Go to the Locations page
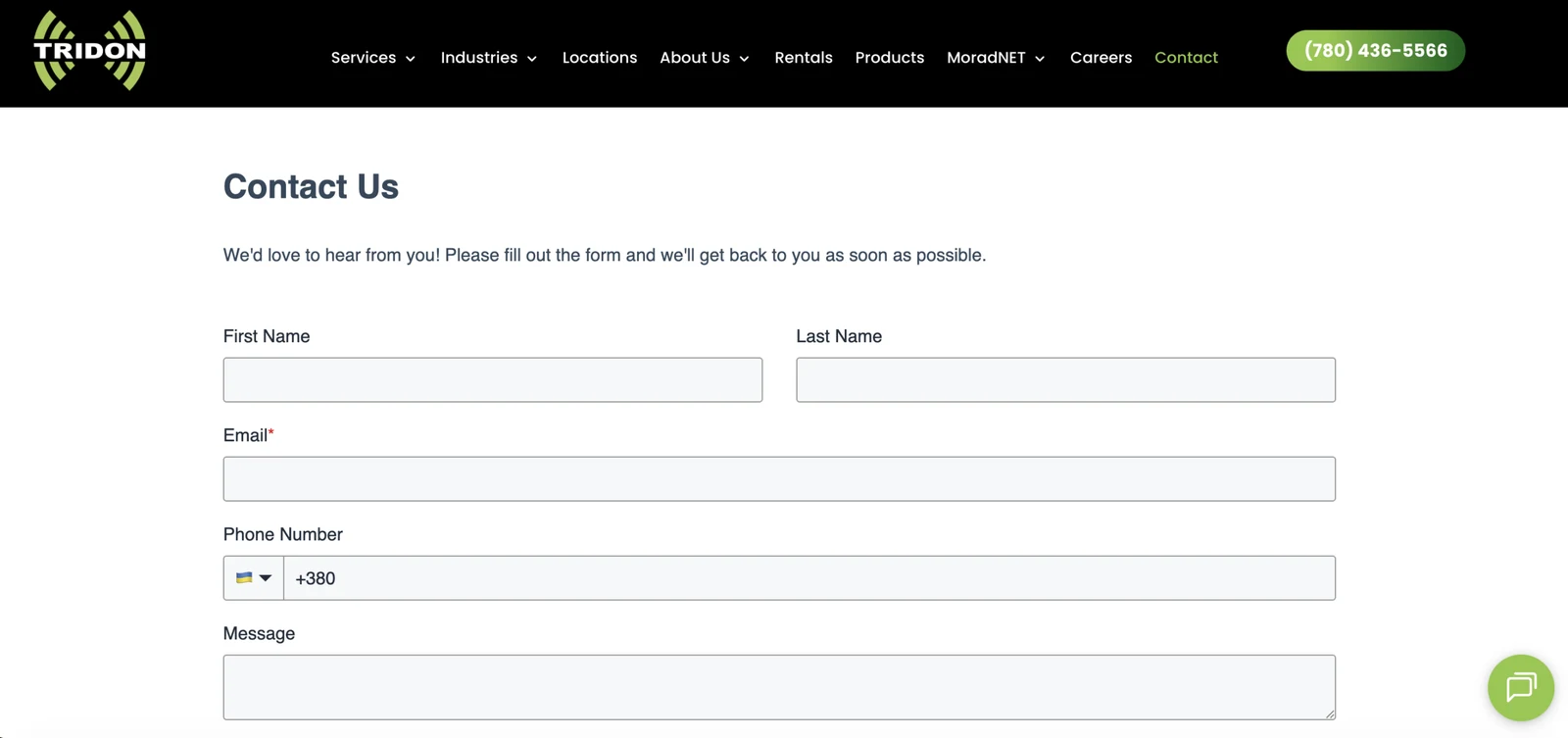 pos(600,58)
